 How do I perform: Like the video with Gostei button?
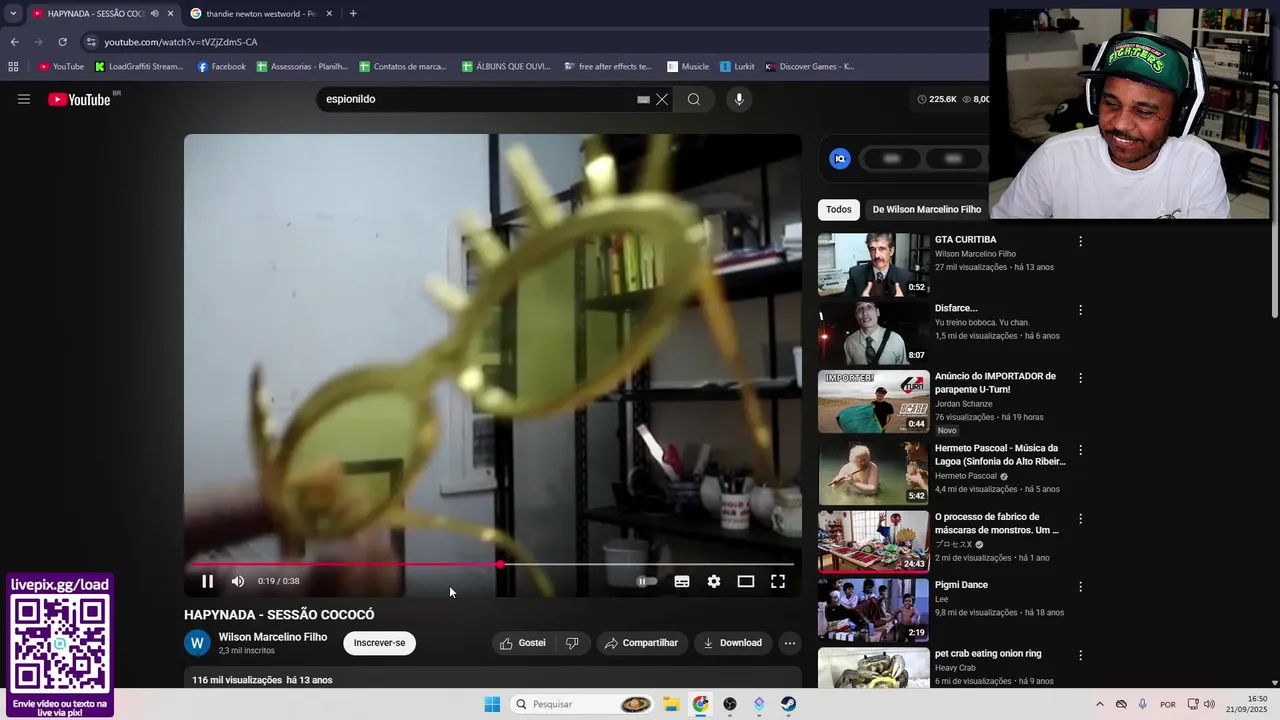pos(523,643)
